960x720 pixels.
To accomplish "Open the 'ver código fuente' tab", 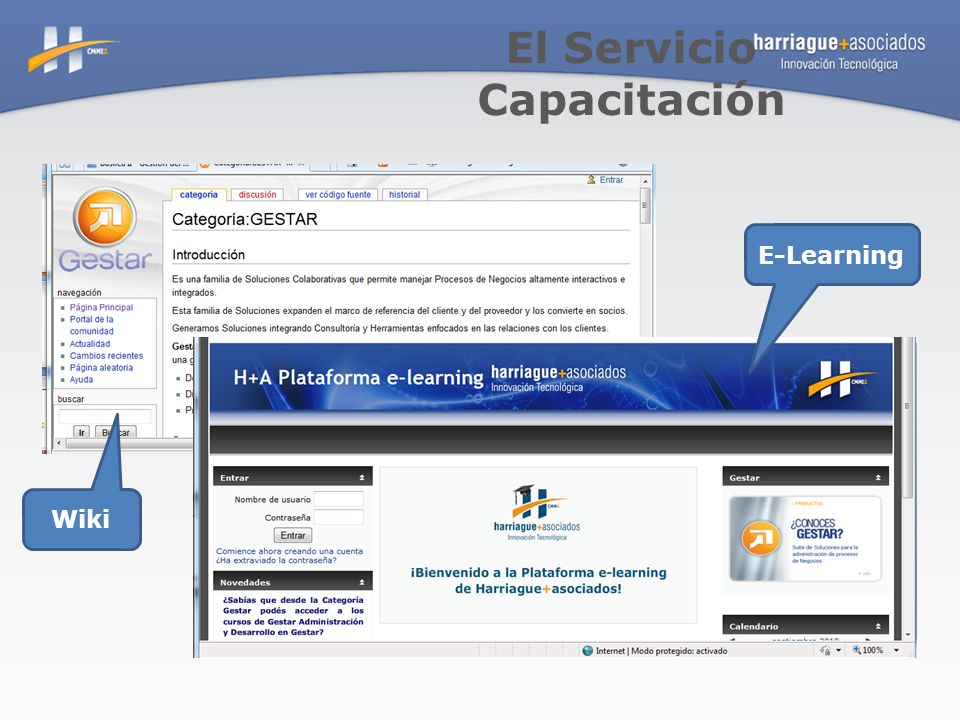I will [x=338, y=195].
